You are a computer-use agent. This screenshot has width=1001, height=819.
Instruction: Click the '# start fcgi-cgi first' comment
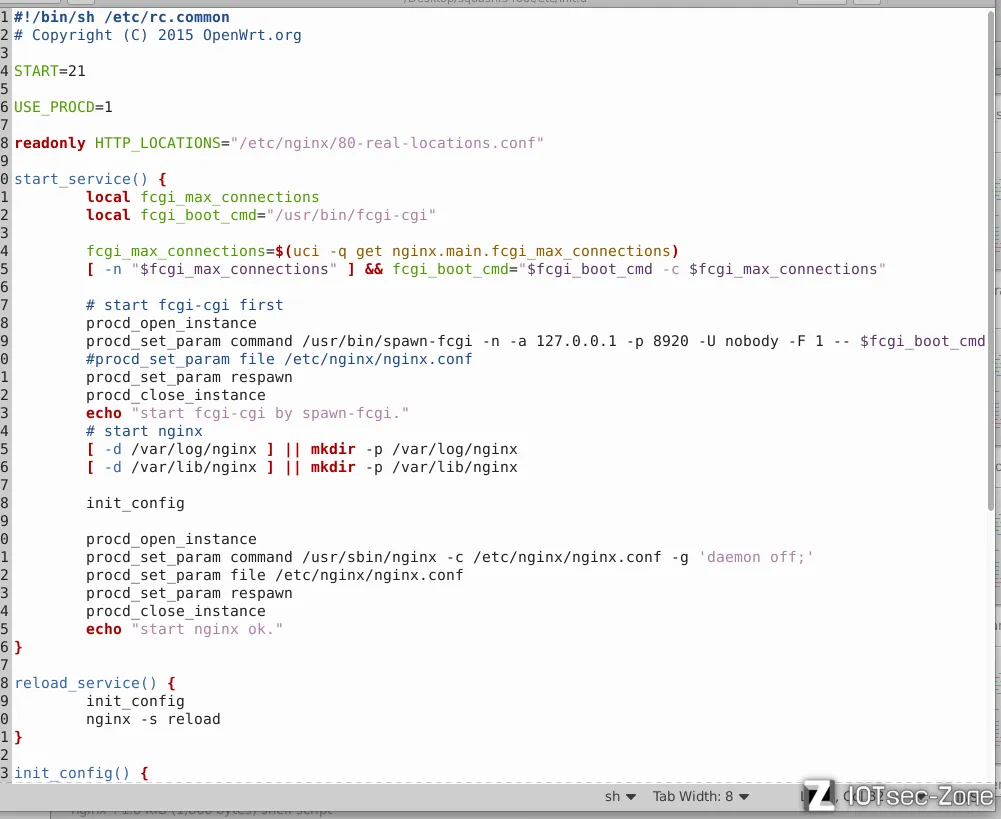pyautogui.click(x=184, y=305)
